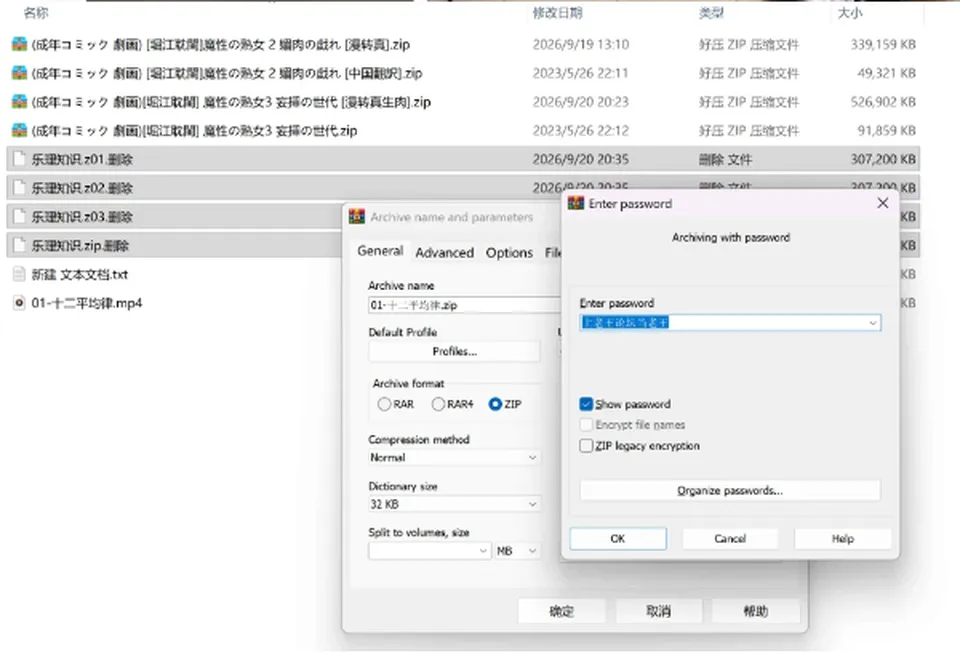Enable ZIP legacy encryption checkbox
This screenshot has height=653, width=960.
586,446
